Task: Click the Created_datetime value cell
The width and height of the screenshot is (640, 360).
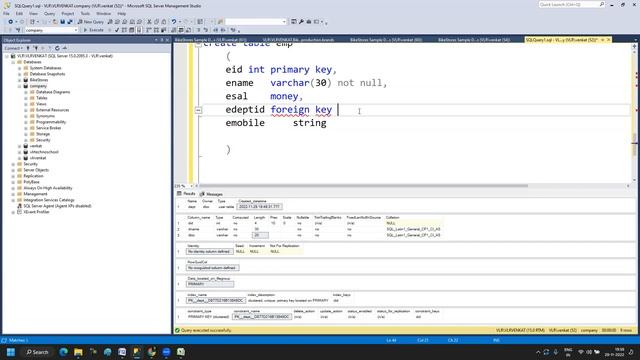Action: tap(259, 207)
